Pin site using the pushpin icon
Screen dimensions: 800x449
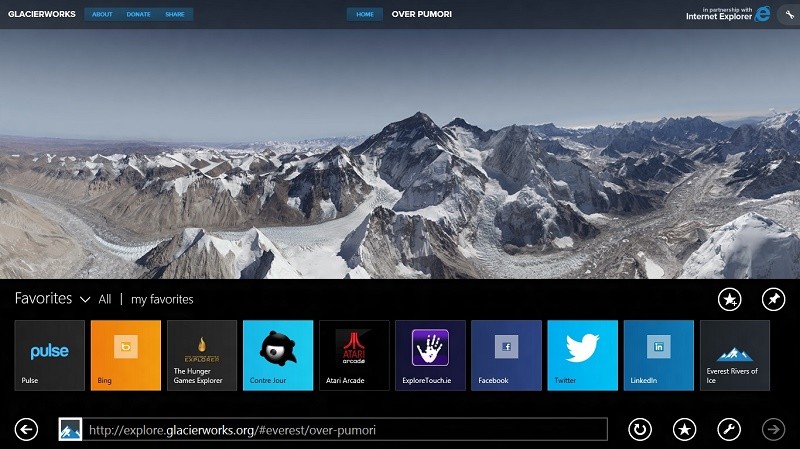773,299
